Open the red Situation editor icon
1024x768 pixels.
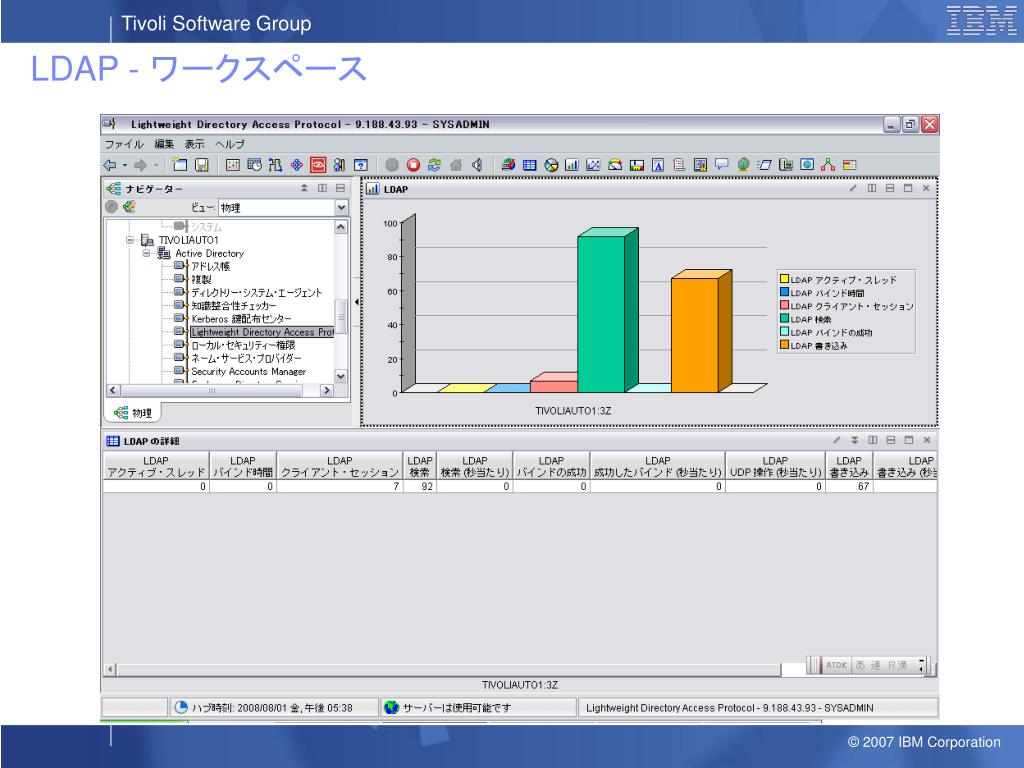(317, 165)
